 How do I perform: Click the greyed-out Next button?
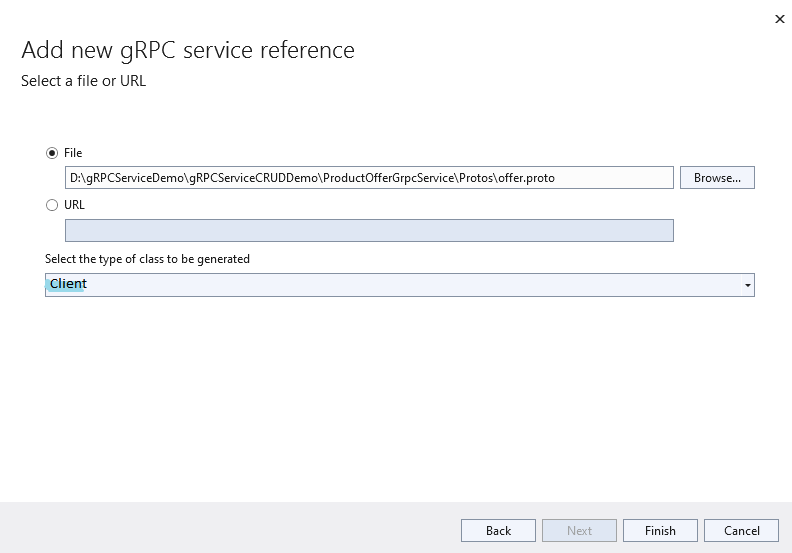tap(579, 531)
